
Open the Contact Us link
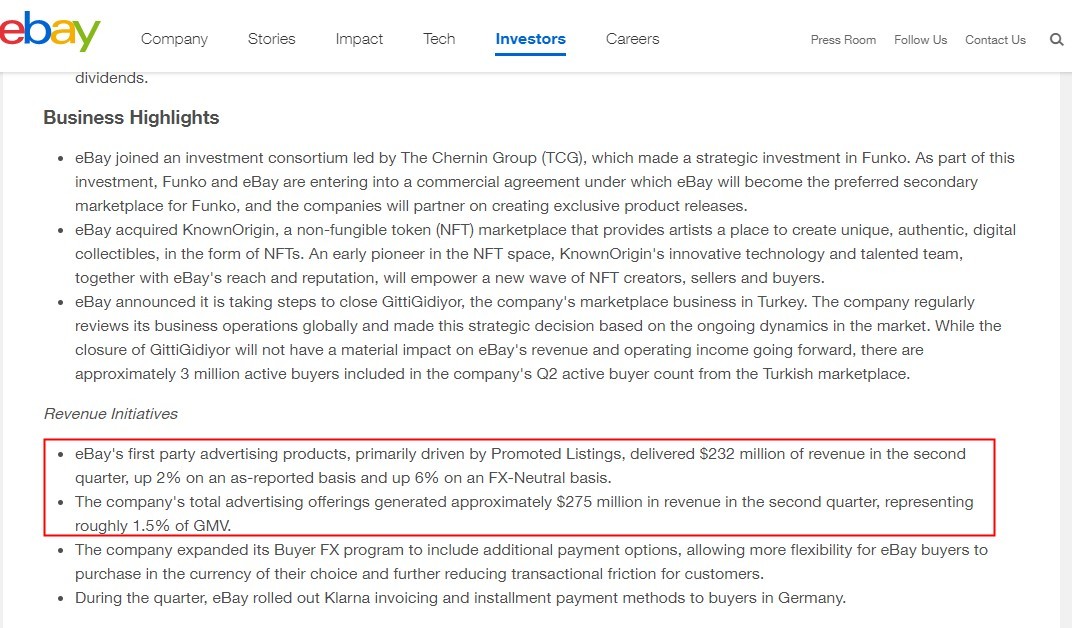(x=995, y=40)
